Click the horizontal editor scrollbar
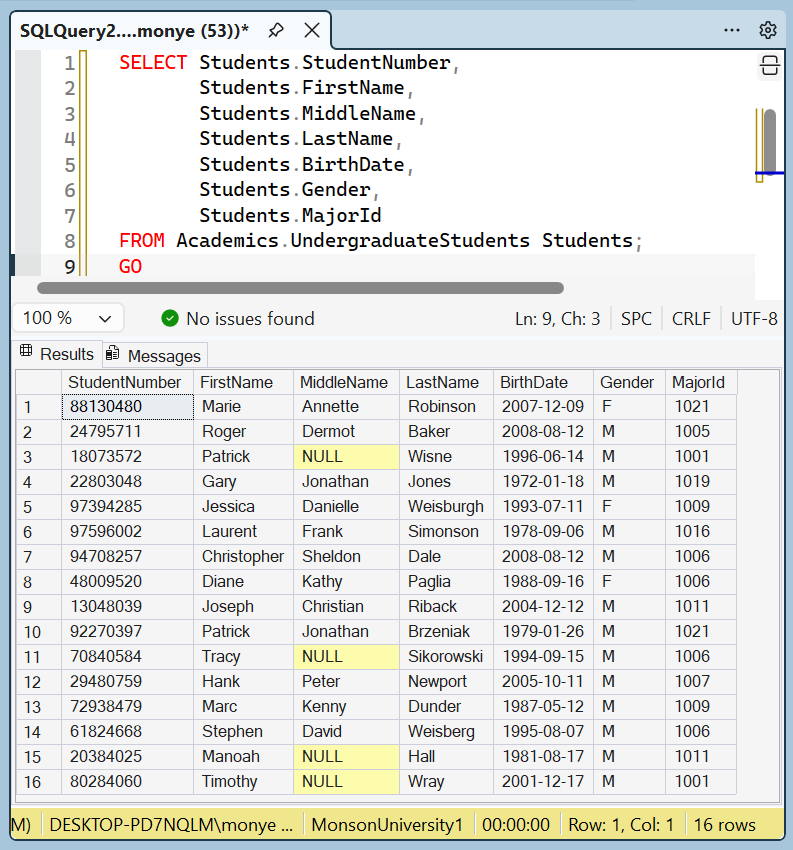 (x=300, y=288)
